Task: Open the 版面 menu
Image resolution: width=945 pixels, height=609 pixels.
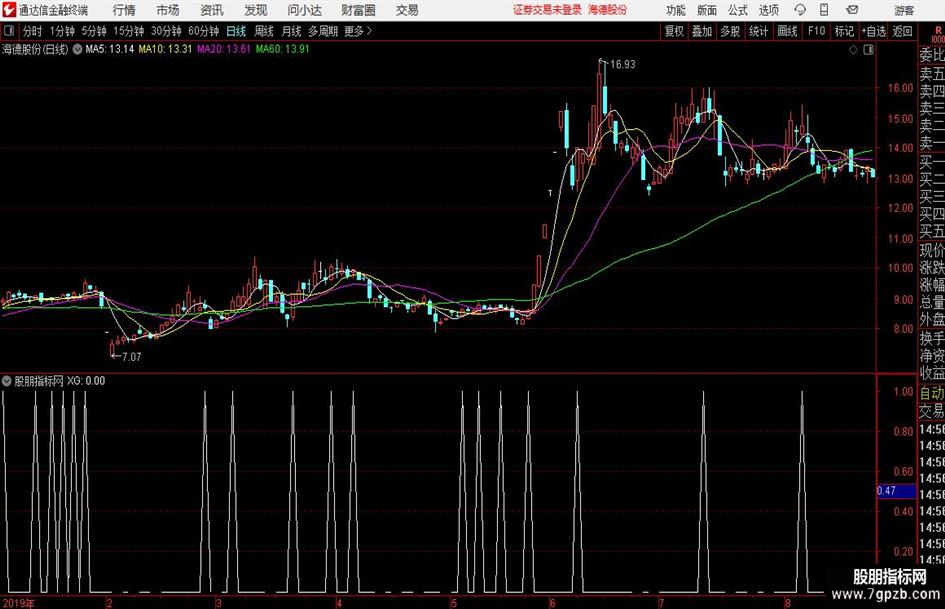Action: (707, 10)
